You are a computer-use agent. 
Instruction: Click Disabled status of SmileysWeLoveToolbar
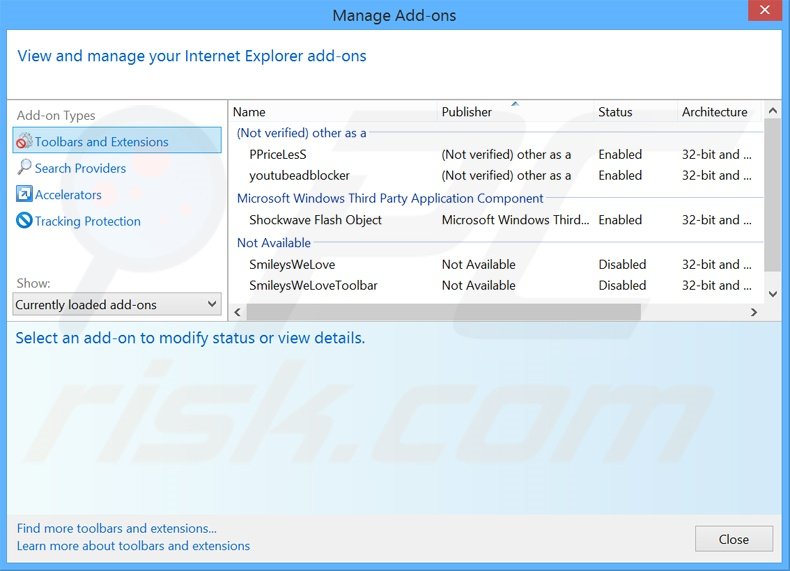[622, 285]
